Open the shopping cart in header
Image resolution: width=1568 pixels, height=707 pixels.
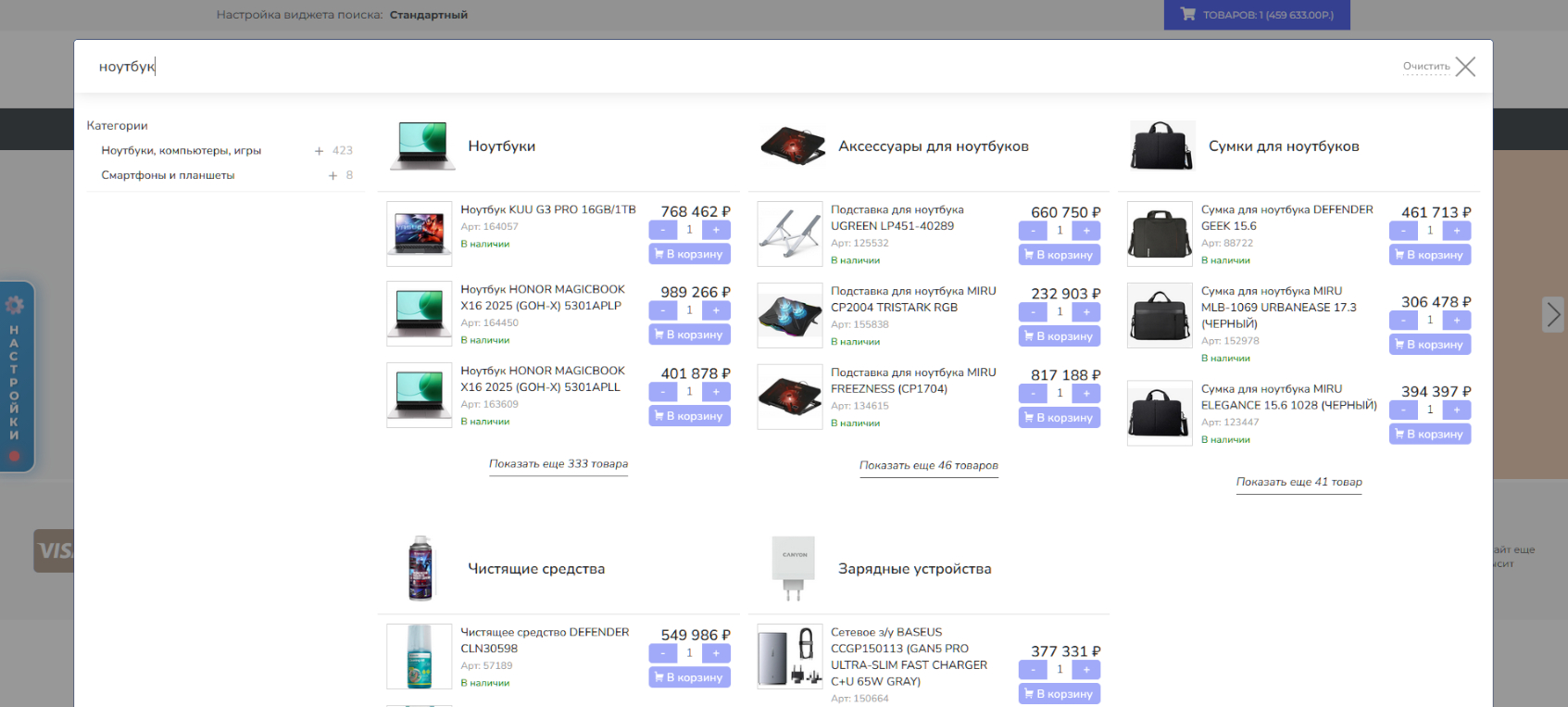(1256, 15)
